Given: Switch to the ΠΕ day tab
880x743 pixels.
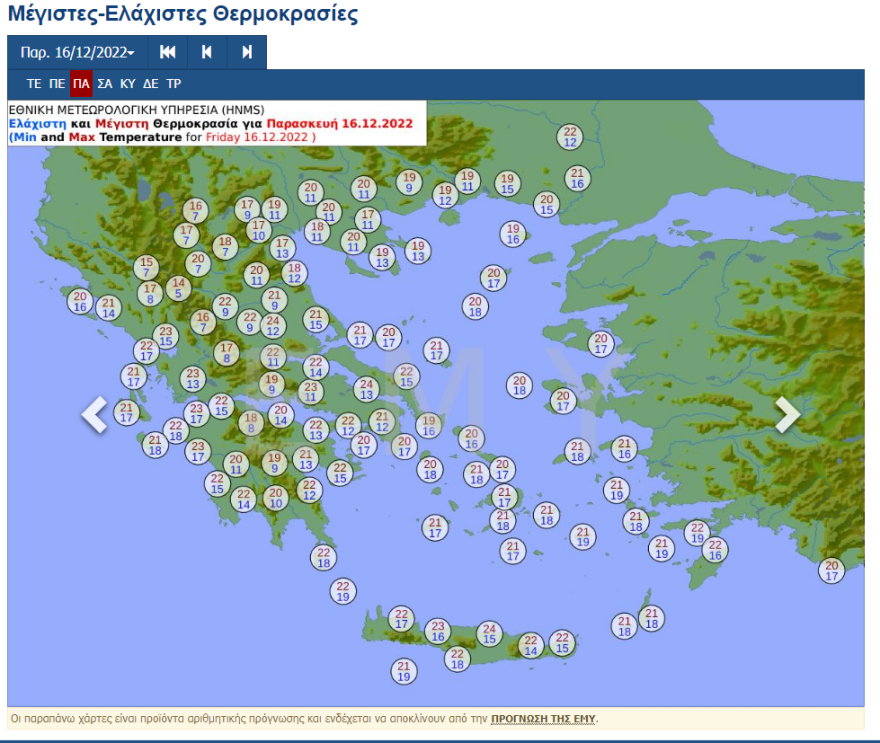Looking at the screenshot, I should (x=57, y=84).
